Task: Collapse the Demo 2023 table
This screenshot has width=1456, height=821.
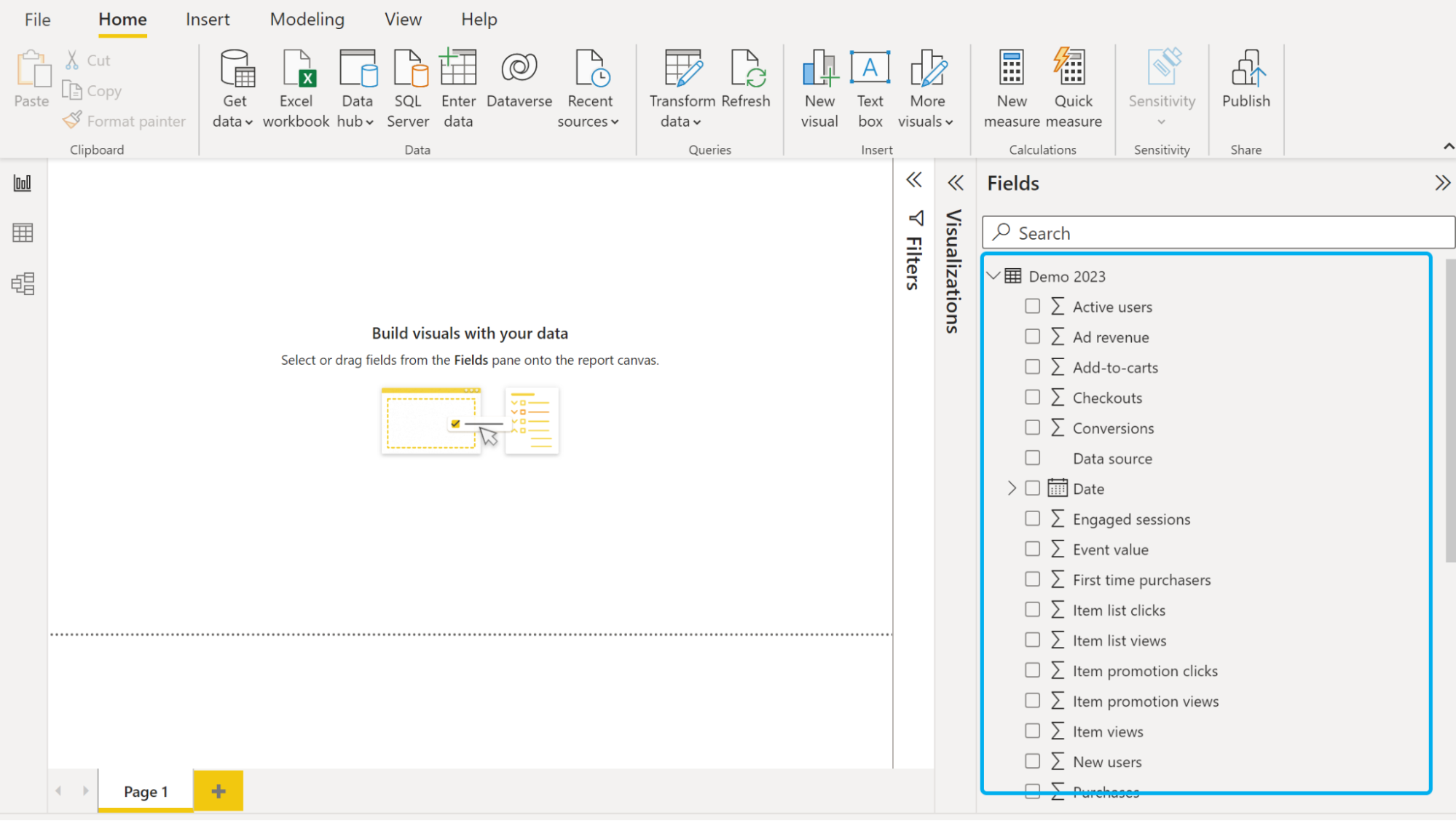Action: [993, 275]
